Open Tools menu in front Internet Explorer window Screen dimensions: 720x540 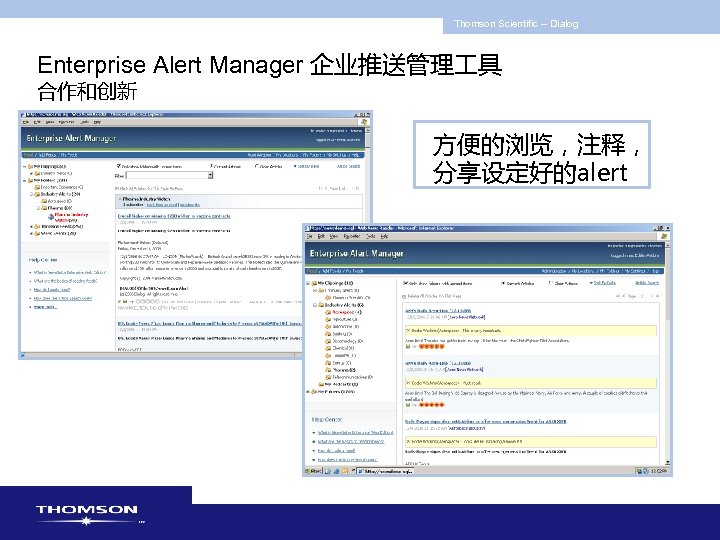pos(371,236)
